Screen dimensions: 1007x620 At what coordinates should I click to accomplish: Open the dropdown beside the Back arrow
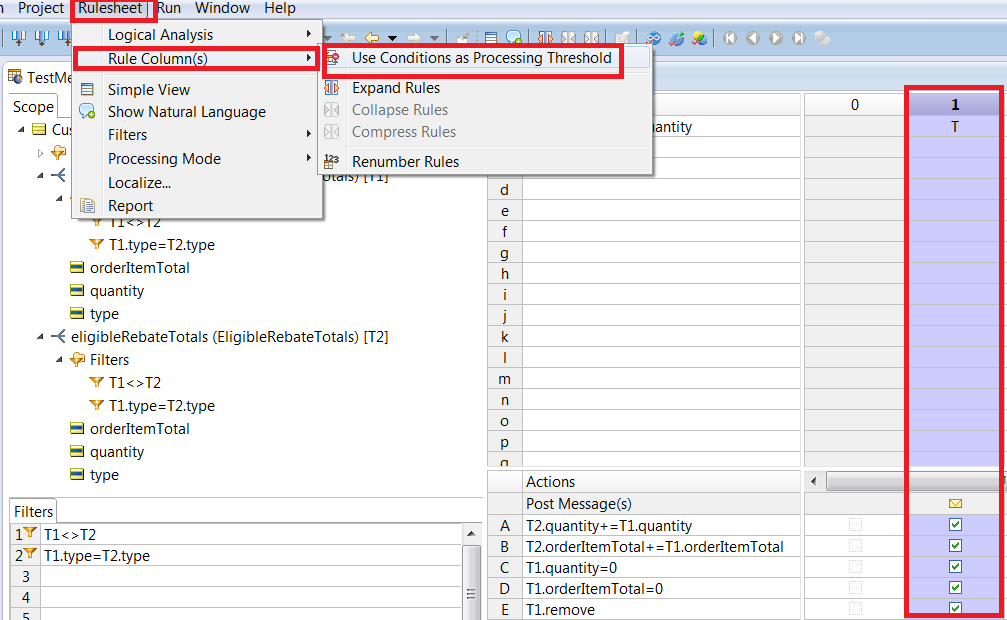pos(392,39)
